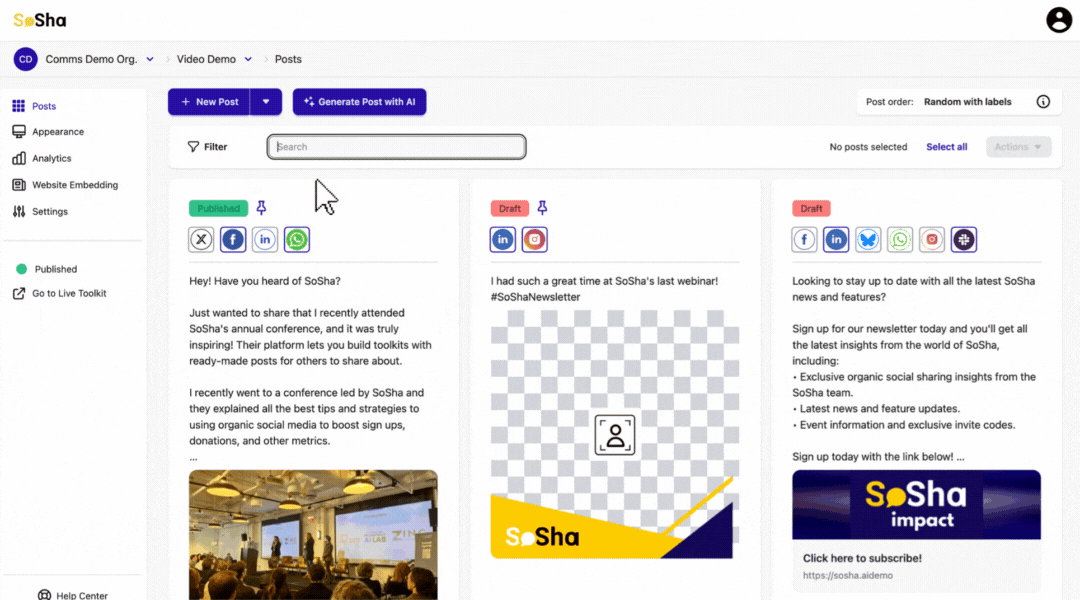Screen dimensions: 1080x600
Task: Select Slack icon on newsletter post
Action: point(964,240)
